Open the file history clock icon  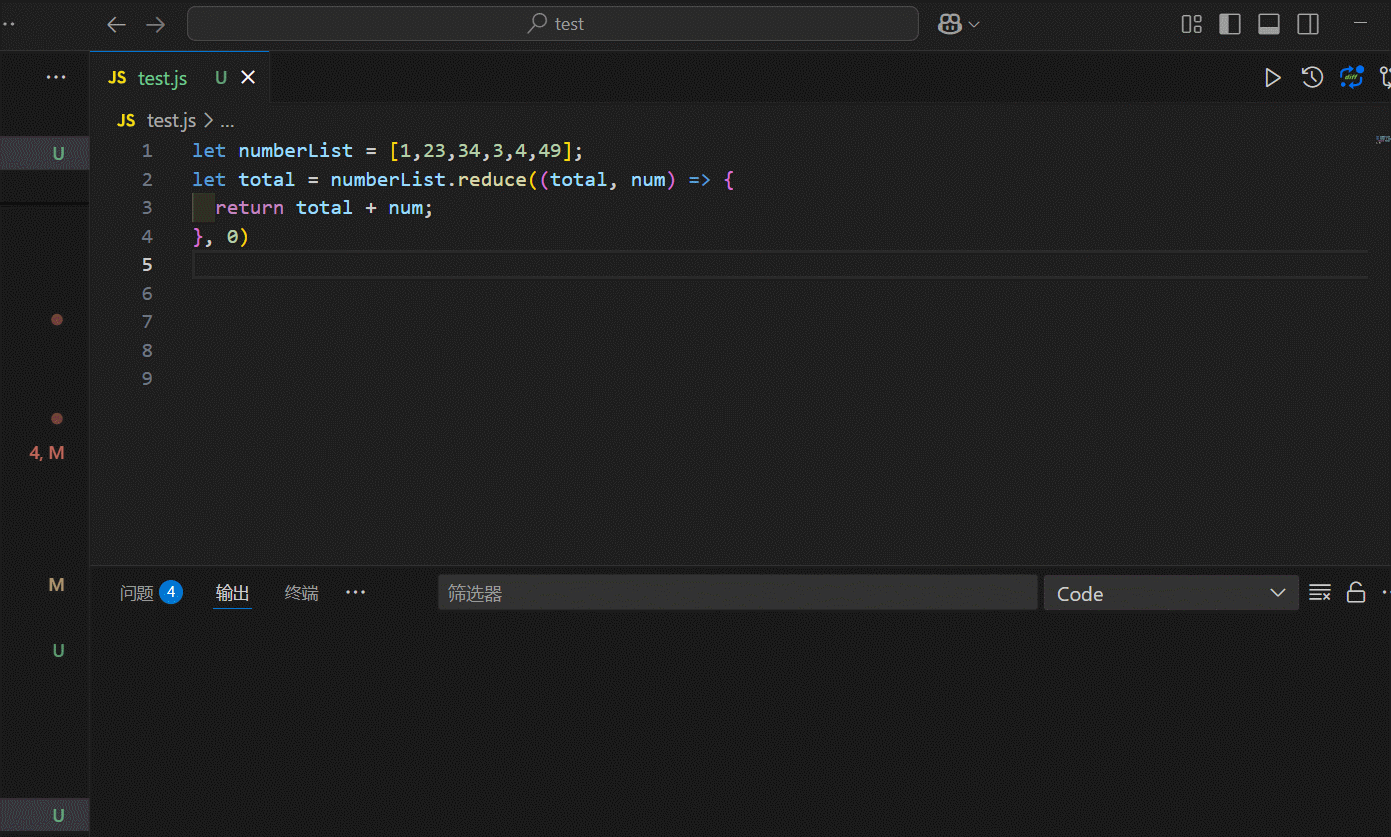[x=1312, y=77]
